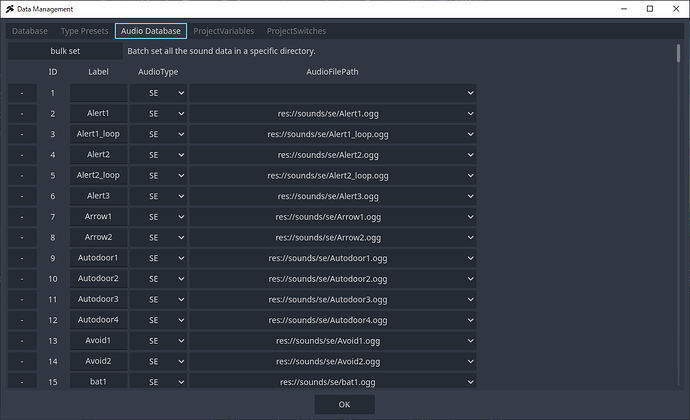Image resolution: width=690 pixels, height=420 pixels.
Task: Click the bat1 label field
Action: point(98,381)
